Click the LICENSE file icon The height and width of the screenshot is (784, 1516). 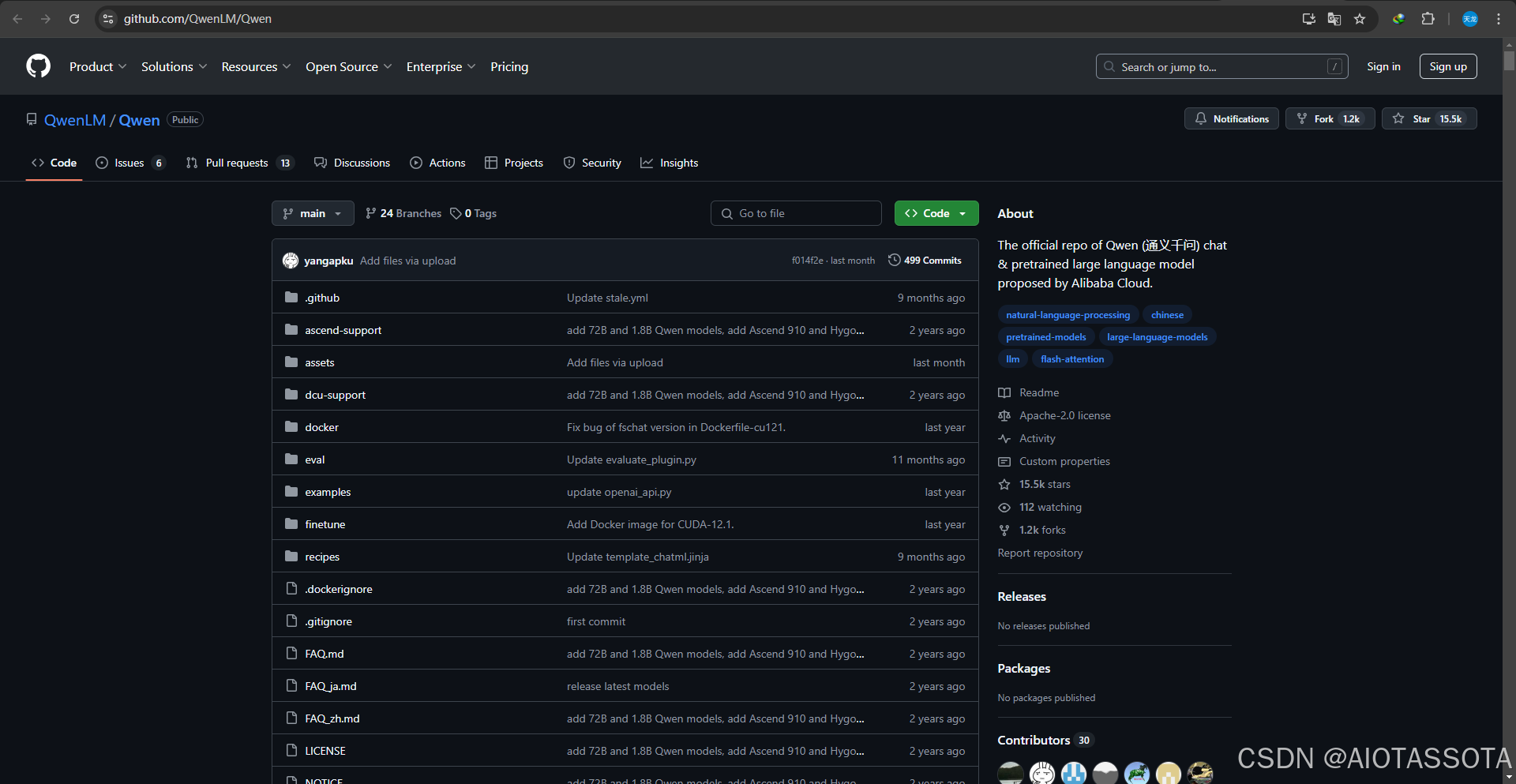tap(291, 751)
